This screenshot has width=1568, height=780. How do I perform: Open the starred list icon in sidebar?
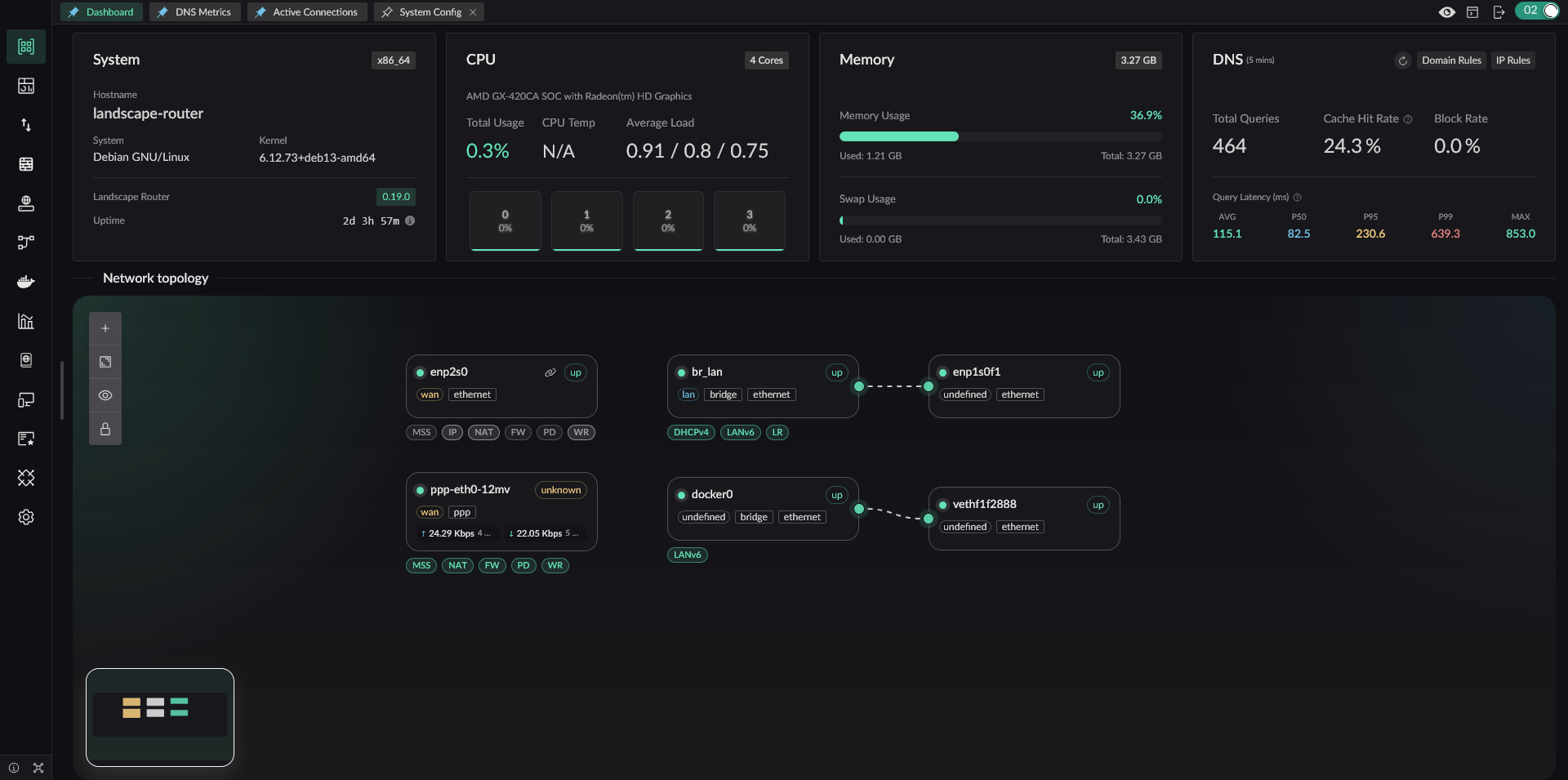(x=26, y=439)
